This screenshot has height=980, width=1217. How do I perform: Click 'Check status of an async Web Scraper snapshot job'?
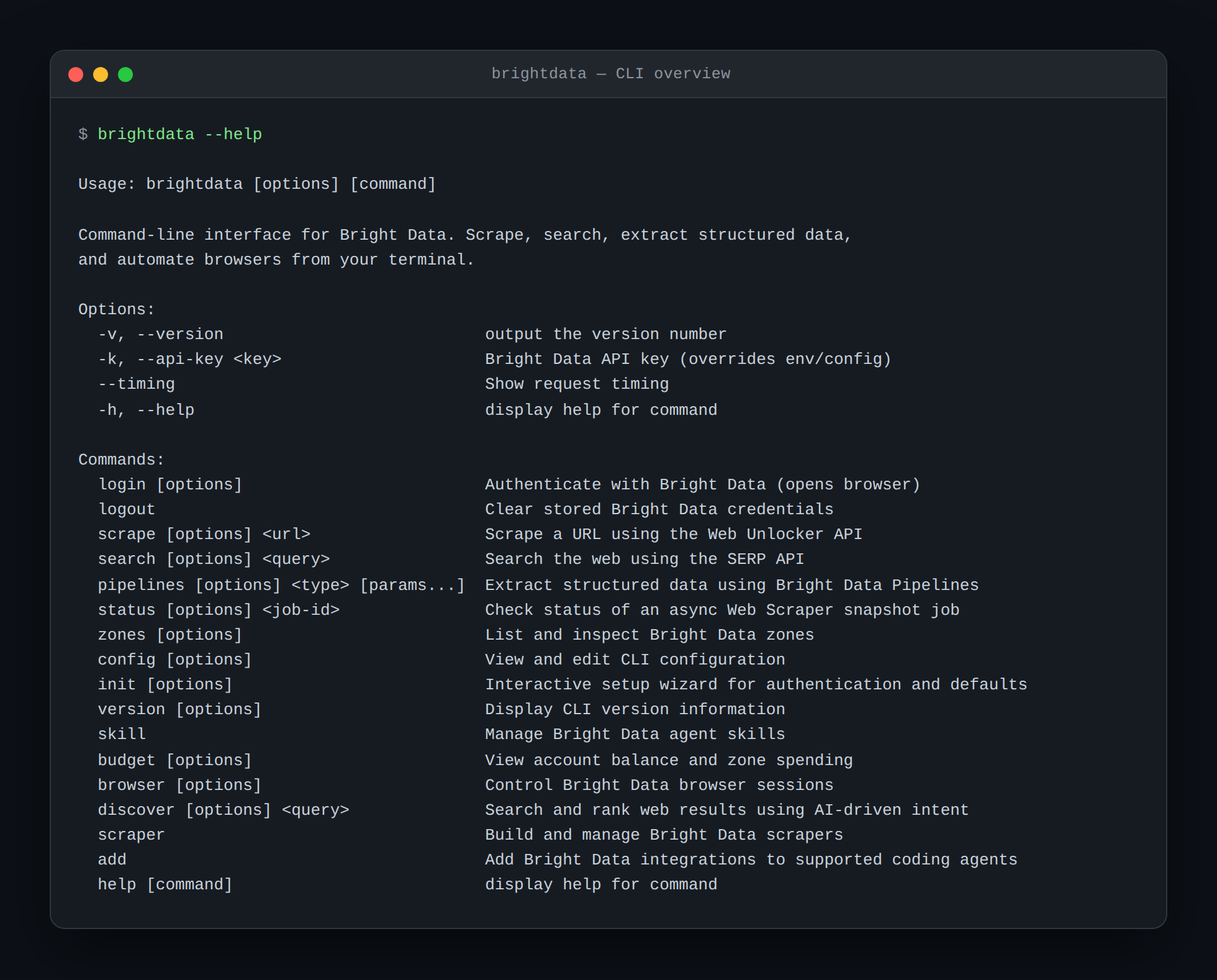[722, 610]
